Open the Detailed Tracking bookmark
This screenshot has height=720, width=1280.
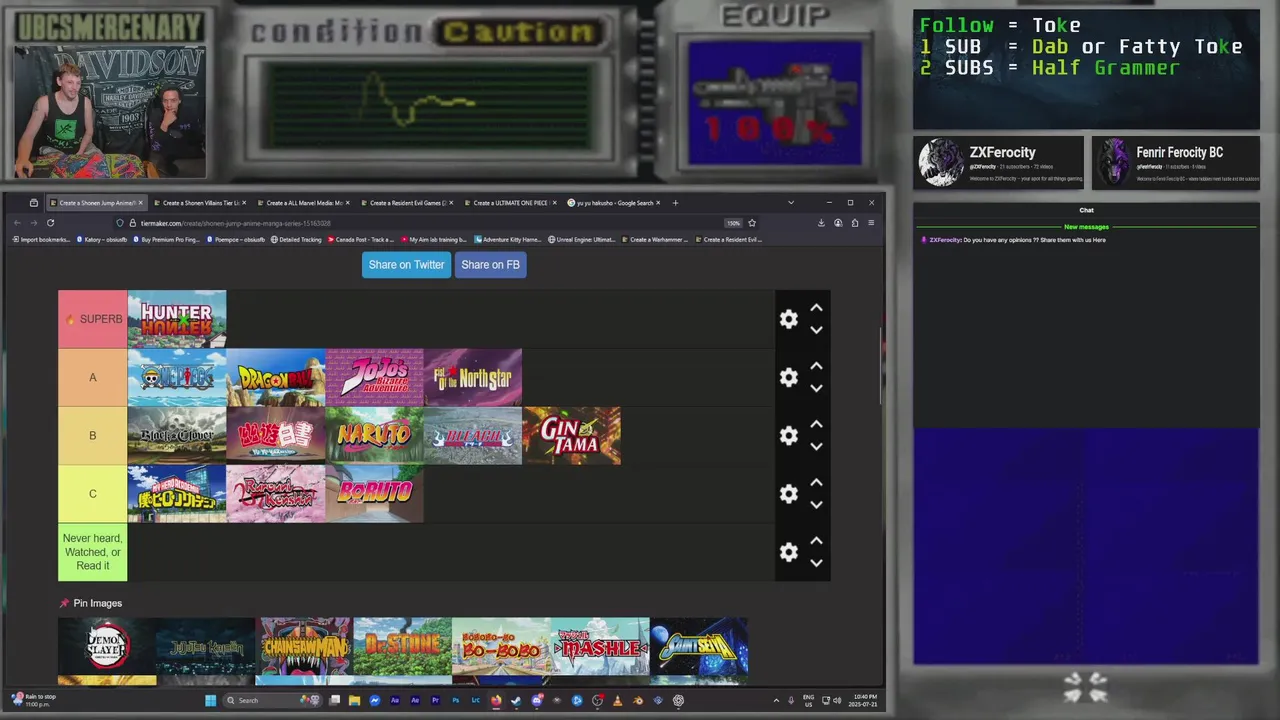pyautogui.click(x=296, y=240)
